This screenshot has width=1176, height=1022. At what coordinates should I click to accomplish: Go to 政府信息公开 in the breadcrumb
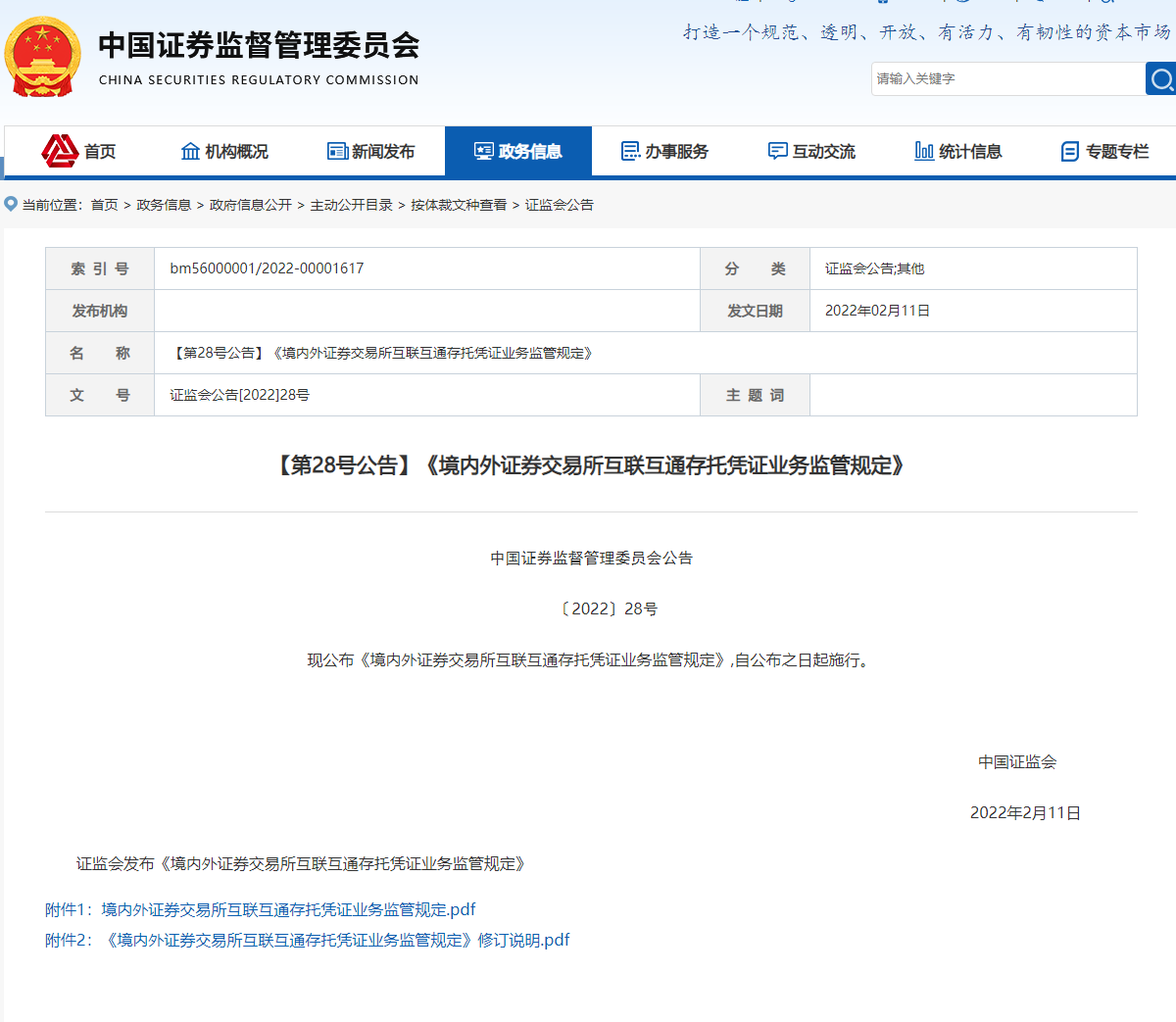click(250, 205)
